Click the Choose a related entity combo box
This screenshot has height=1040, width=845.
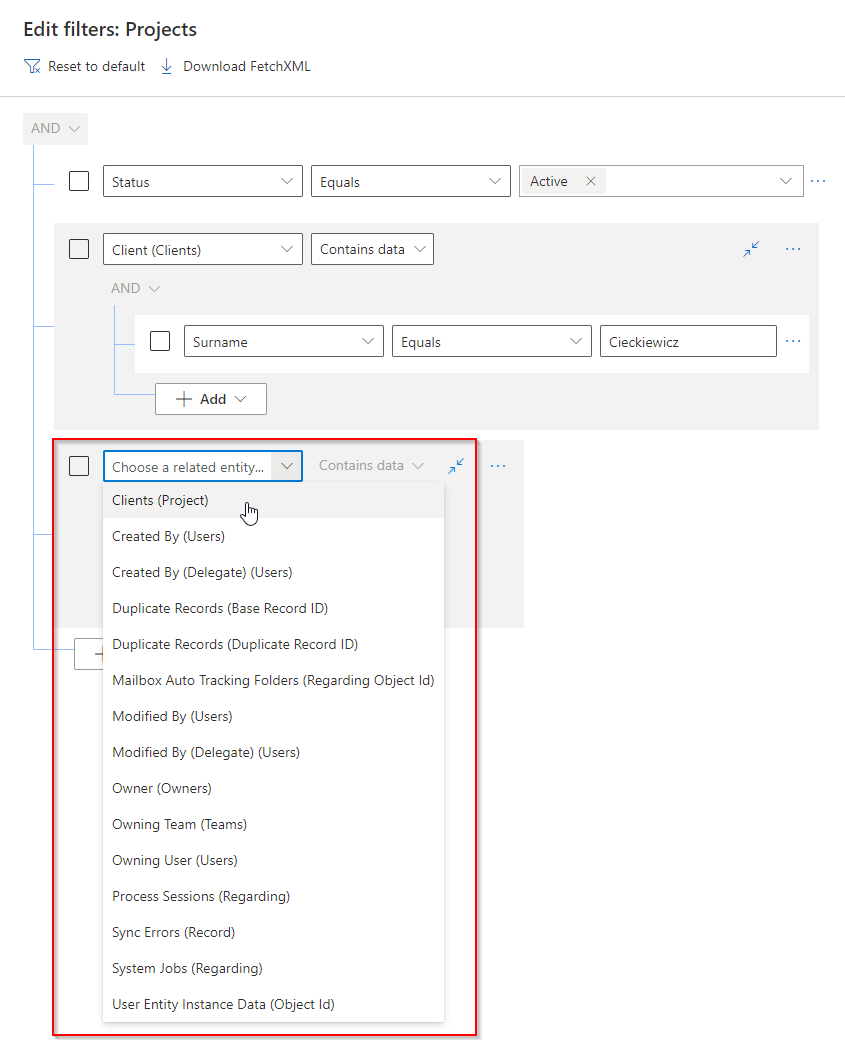(203, 466)
